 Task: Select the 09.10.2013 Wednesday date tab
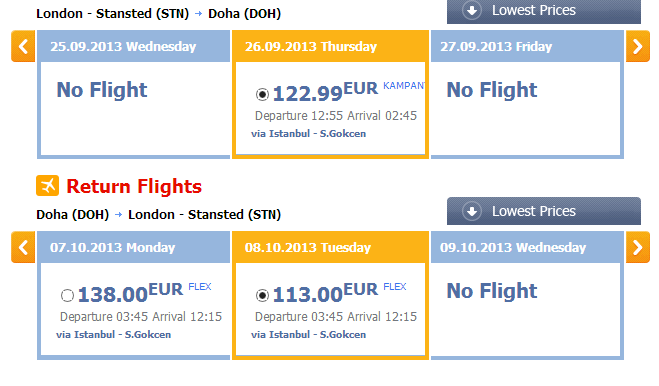(527, 247)
